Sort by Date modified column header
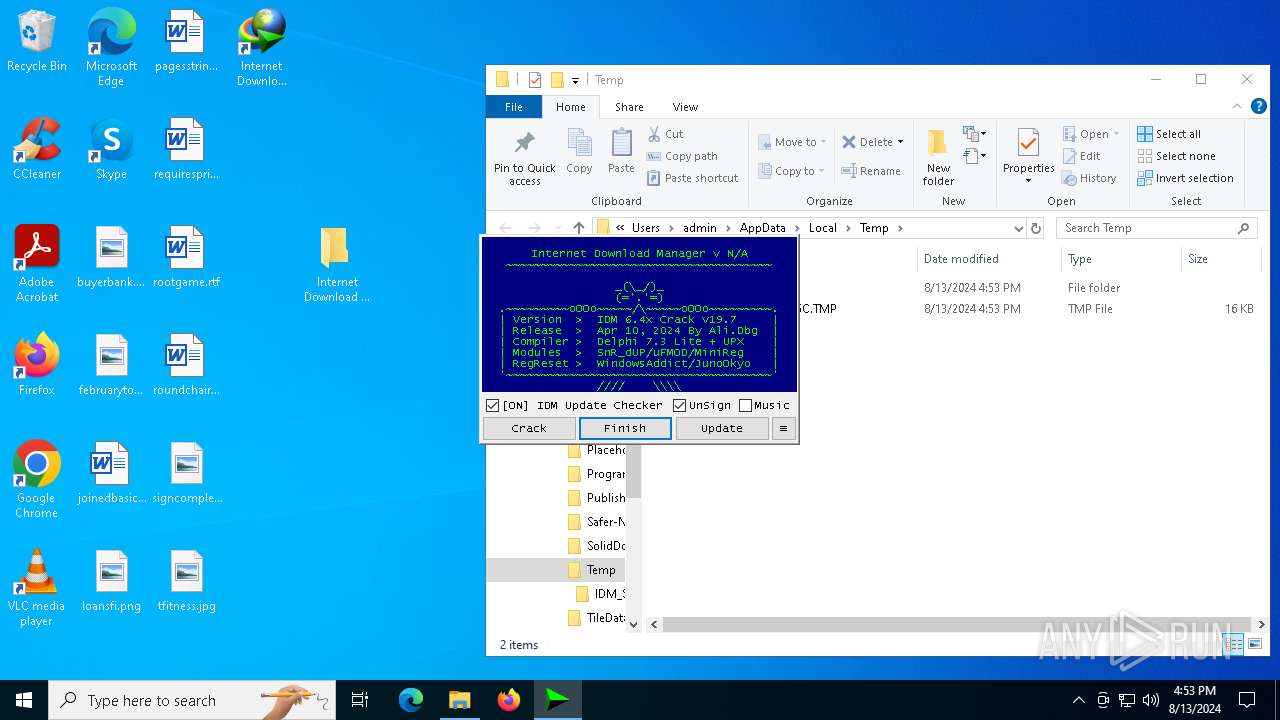This screenshot has width=1280, height=720. tap(961, 259)
